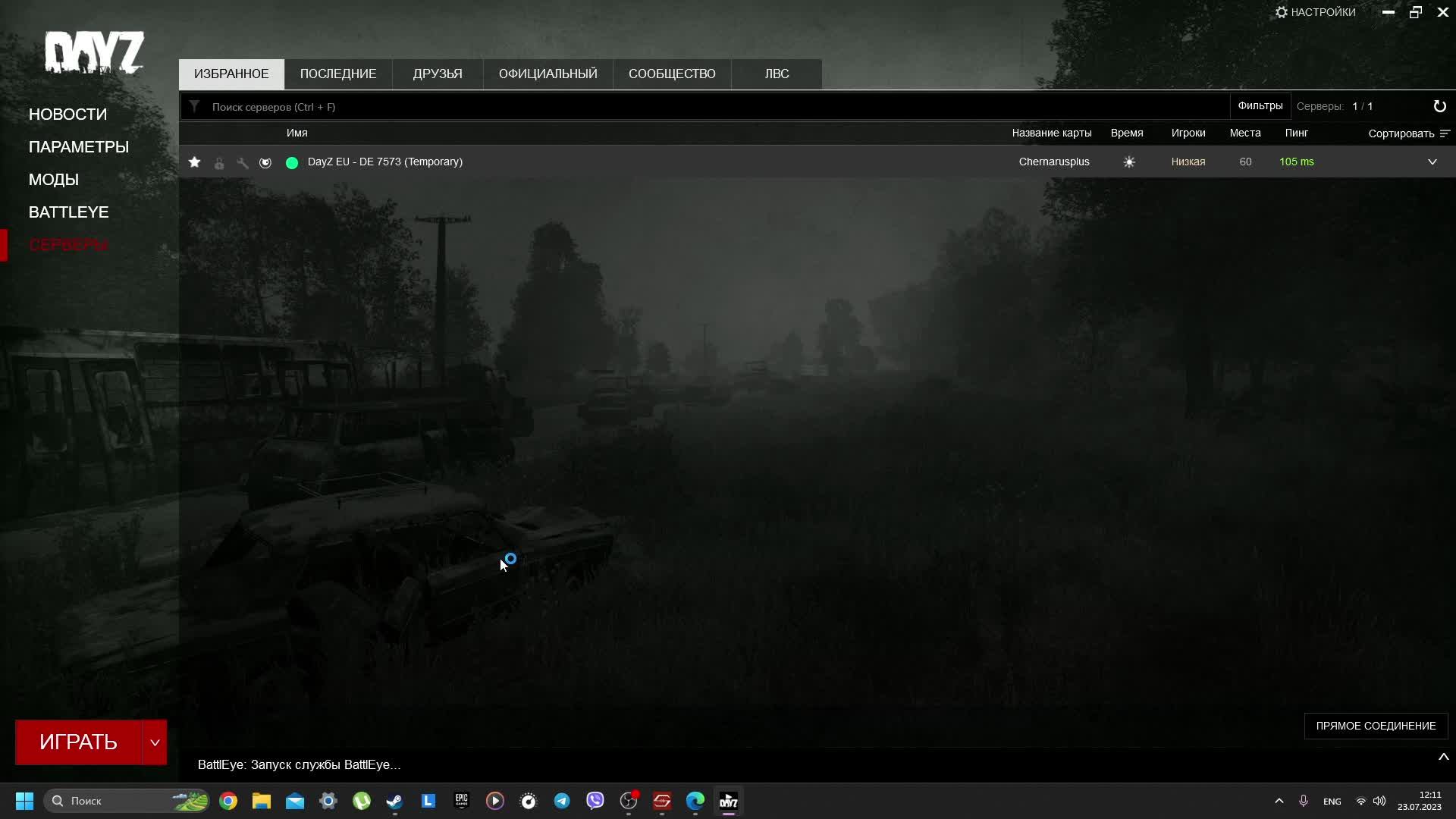1456x819 pixels.
Task: Open the sort order icon next to Сортировать
Action: tap(1445, 133)
